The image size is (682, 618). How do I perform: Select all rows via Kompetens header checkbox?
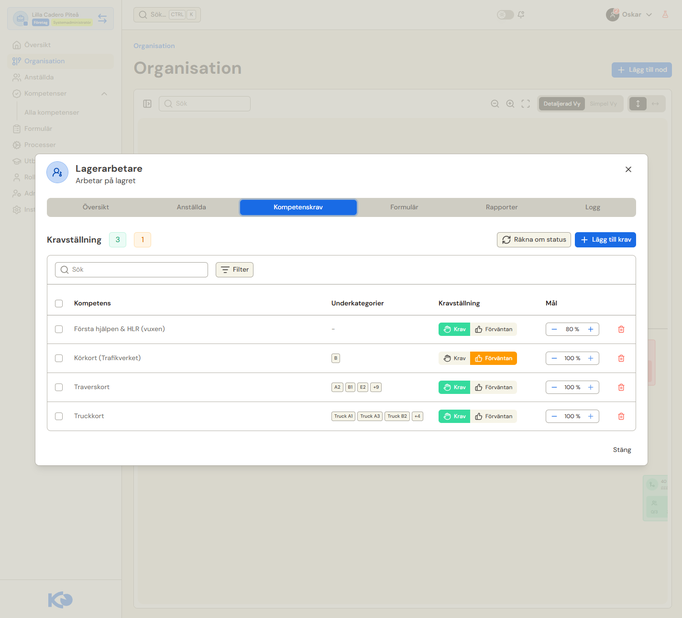coord(59,303)
